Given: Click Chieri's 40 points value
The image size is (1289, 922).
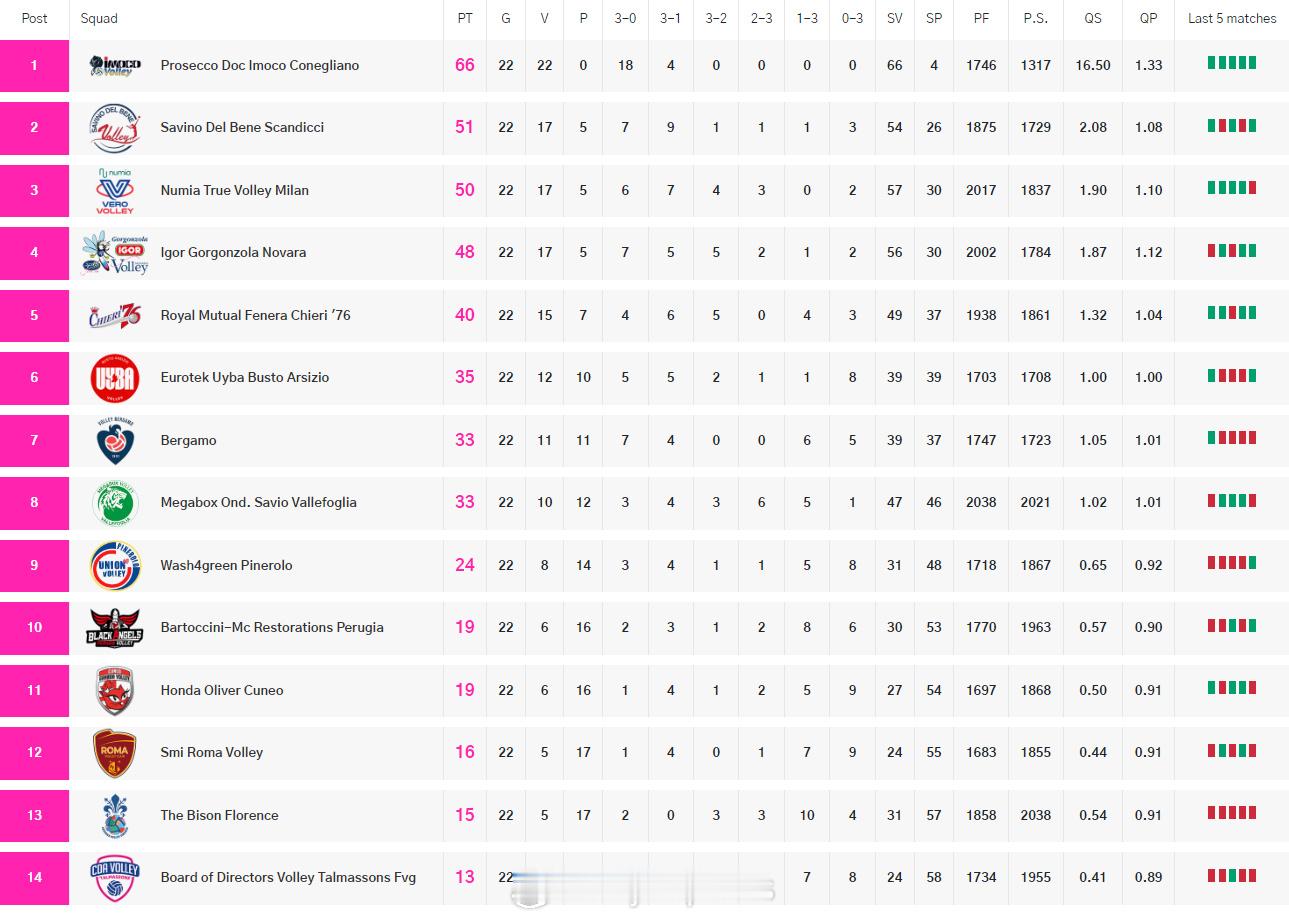Looking at the screenshot, I should (465, 315).
